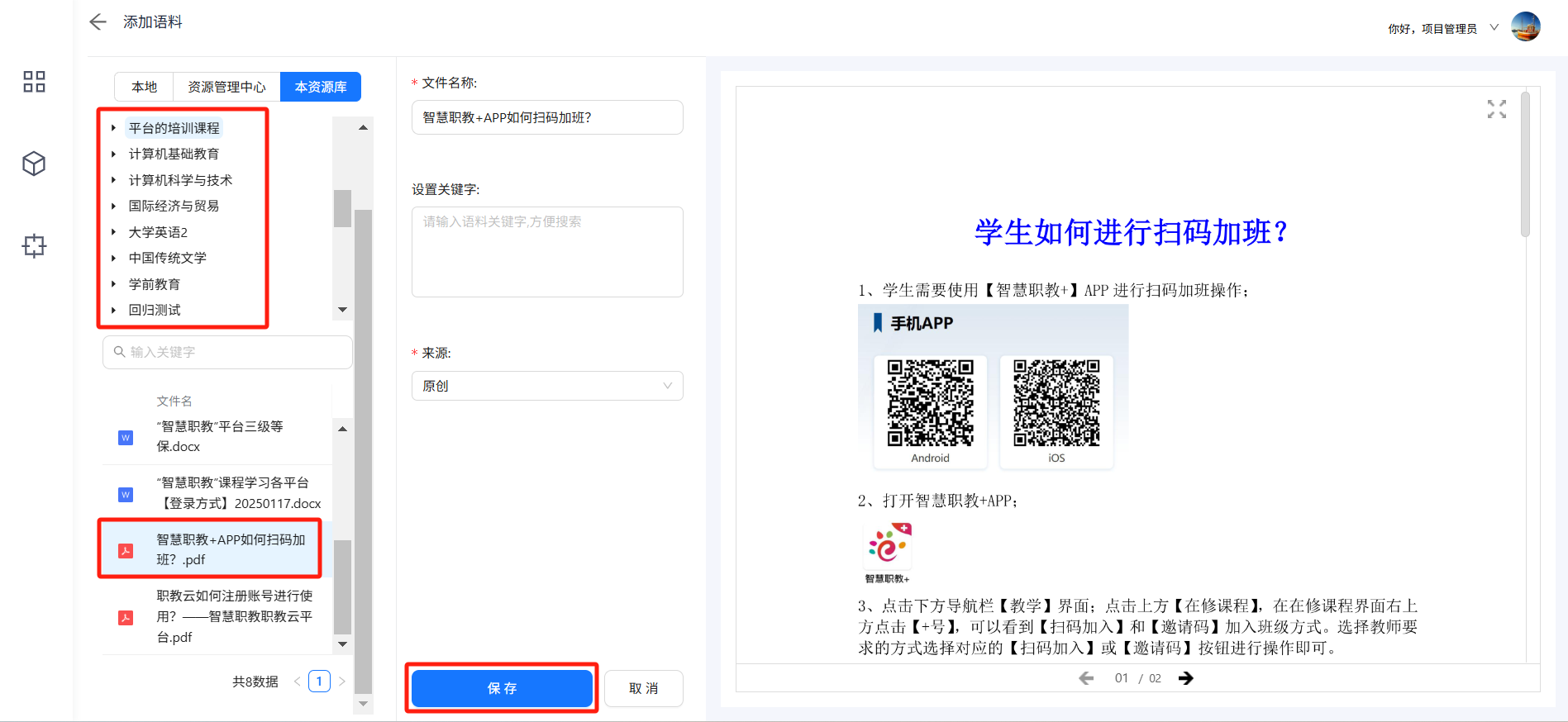Click the 设置关键字 textarea
Image resolution: width=1568 pixels, height=722 pixels.
click(x=547, y=251)
